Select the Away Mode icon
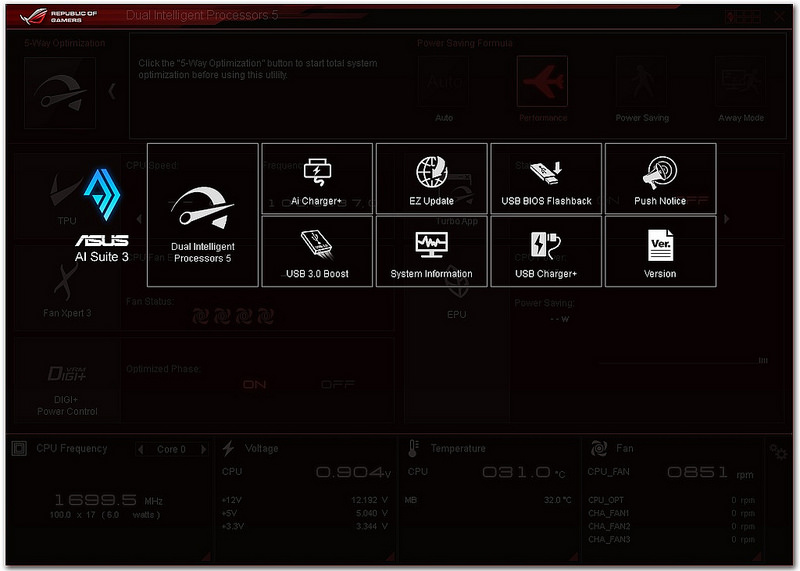 740,82
